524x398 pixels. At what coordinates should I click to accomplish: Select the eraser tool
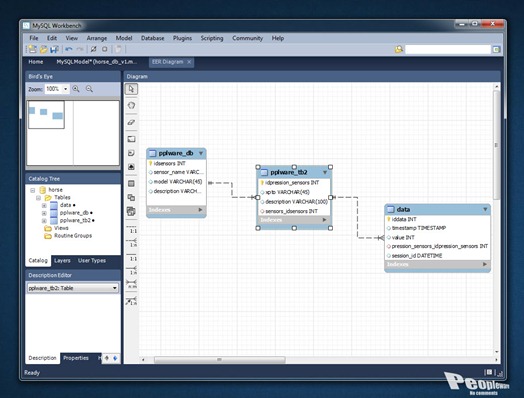click(131, 122)
